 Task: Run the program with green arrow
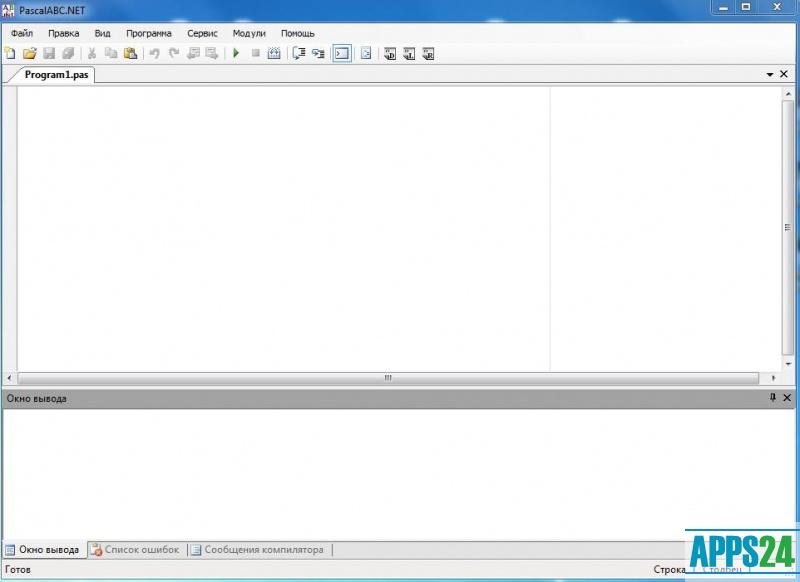236,53
